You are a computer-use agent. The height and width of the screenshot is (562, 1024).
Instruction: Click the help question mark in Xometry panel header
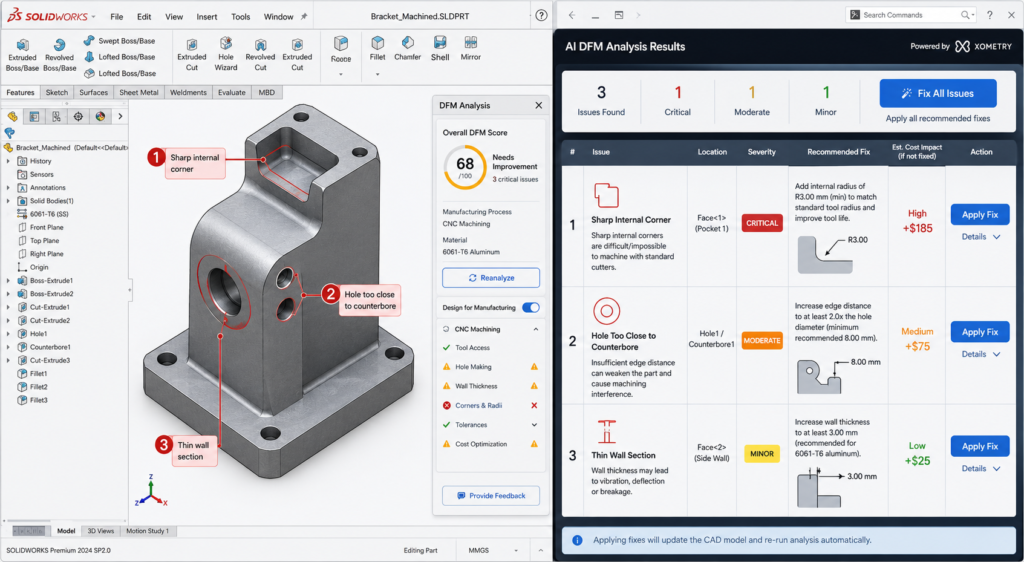click(990, 15)
